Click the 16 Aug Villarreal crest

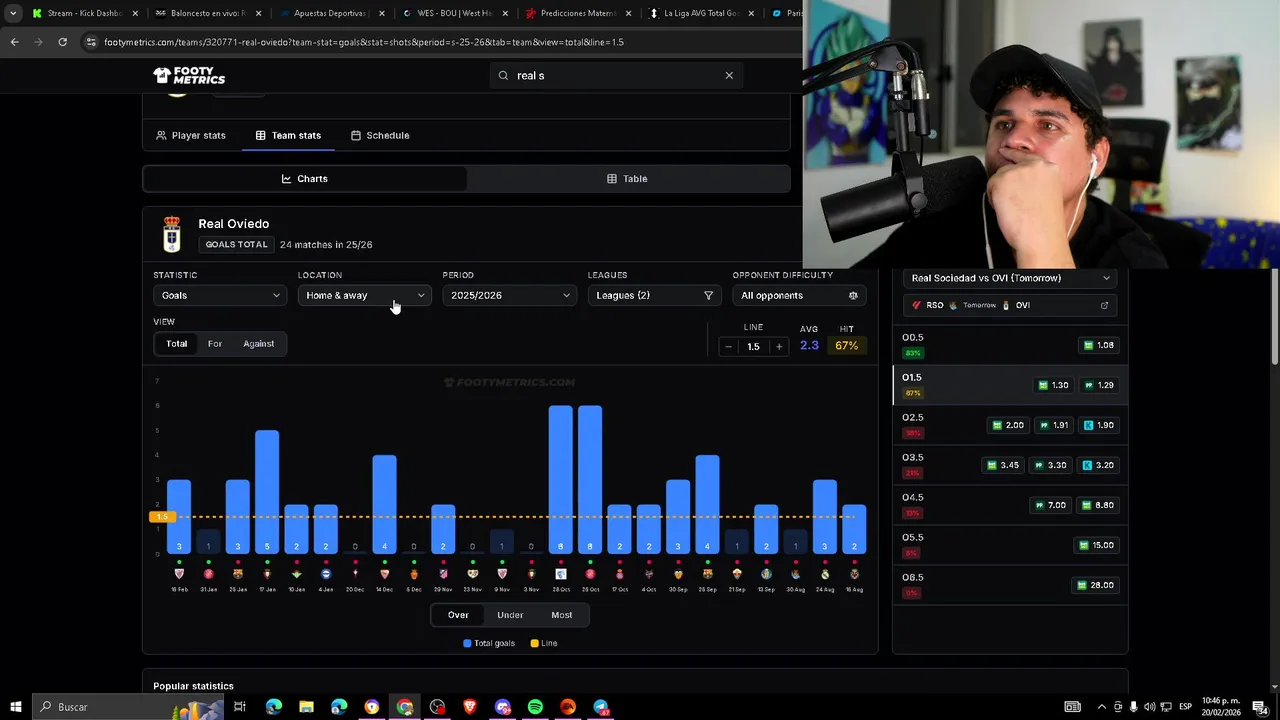coord(854,574)
